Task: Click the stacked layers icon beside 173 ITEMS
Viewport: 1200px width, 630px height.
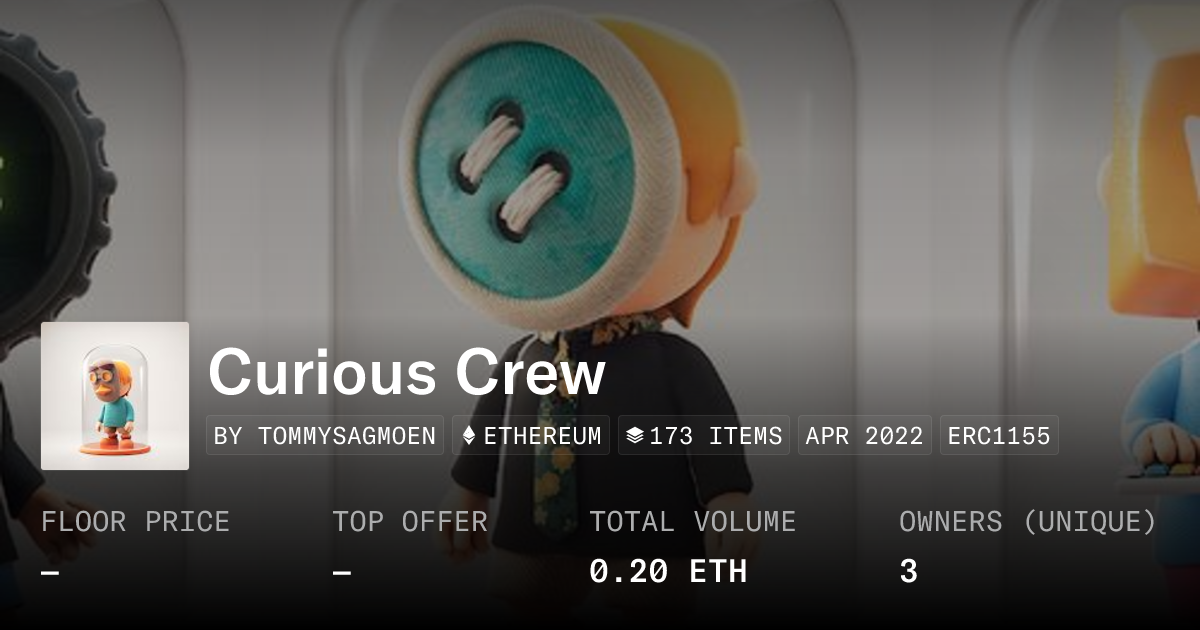Action: (x=634, y=436)
